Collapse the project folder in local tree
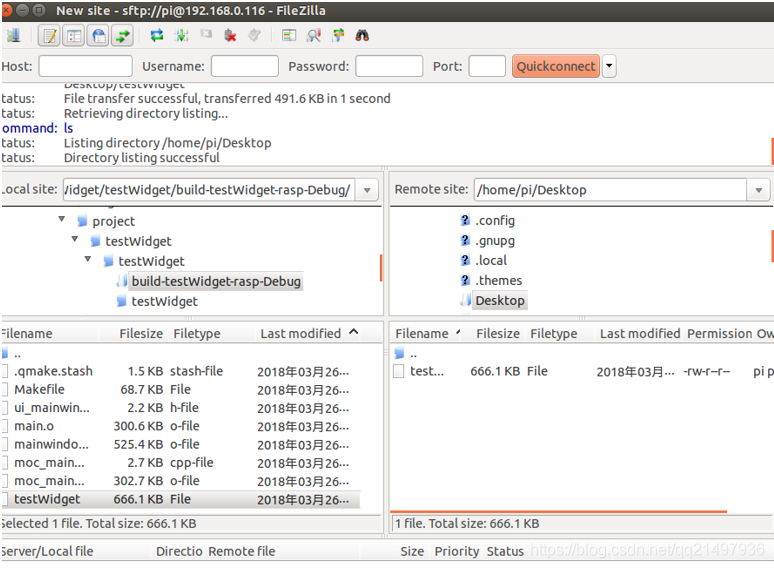Screen dimensions: 774x568 pos(62,219)
